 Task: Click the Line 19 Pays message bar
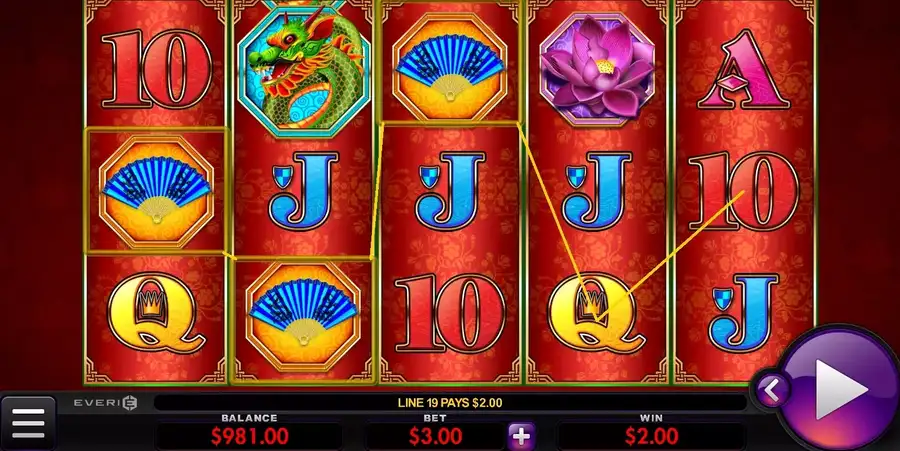[450, 403]
